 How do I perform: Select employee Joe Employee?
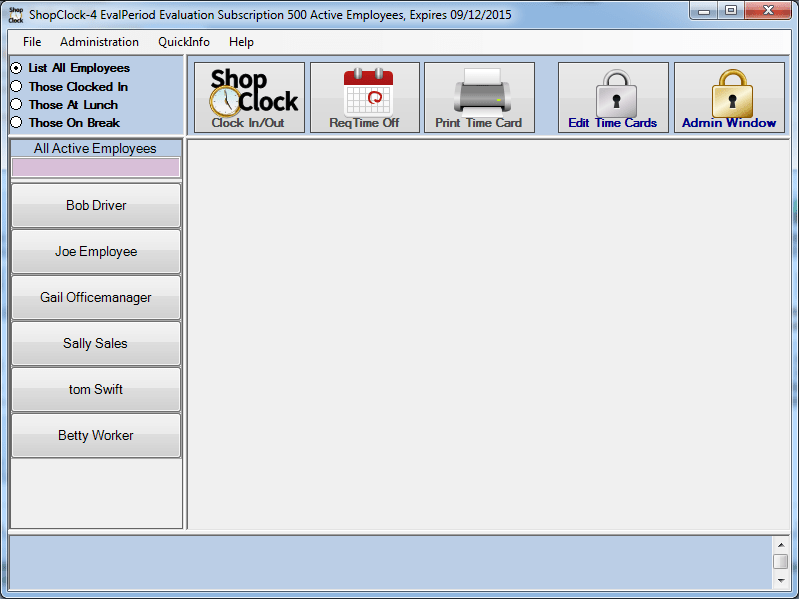(x=96, y=251)
